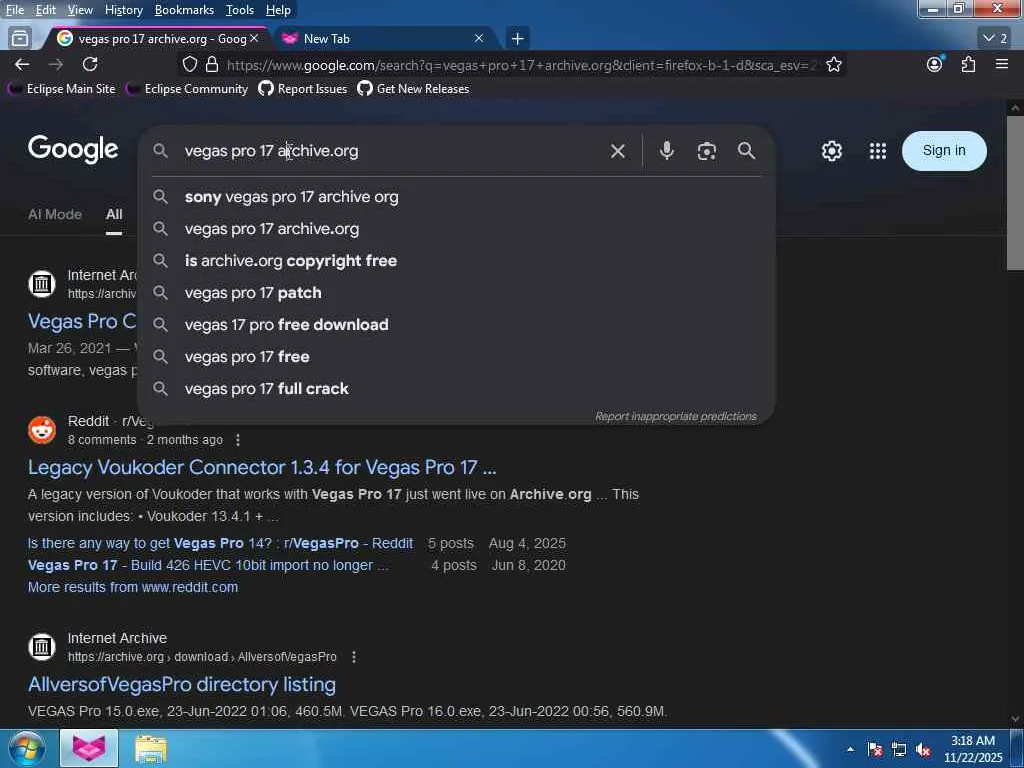
Task: Choose suggestion 'vegas pro 17 patch'
Action: (x=457, y=293)
